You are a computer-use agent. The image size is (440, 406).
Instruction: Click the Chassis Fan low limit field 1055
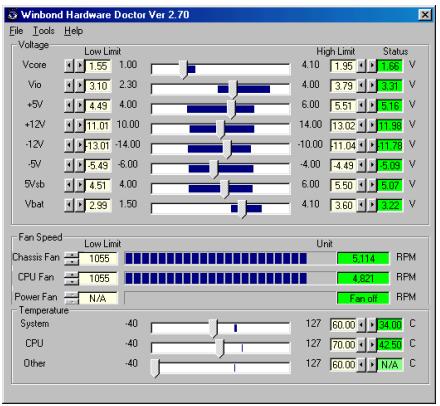(98, 258)
